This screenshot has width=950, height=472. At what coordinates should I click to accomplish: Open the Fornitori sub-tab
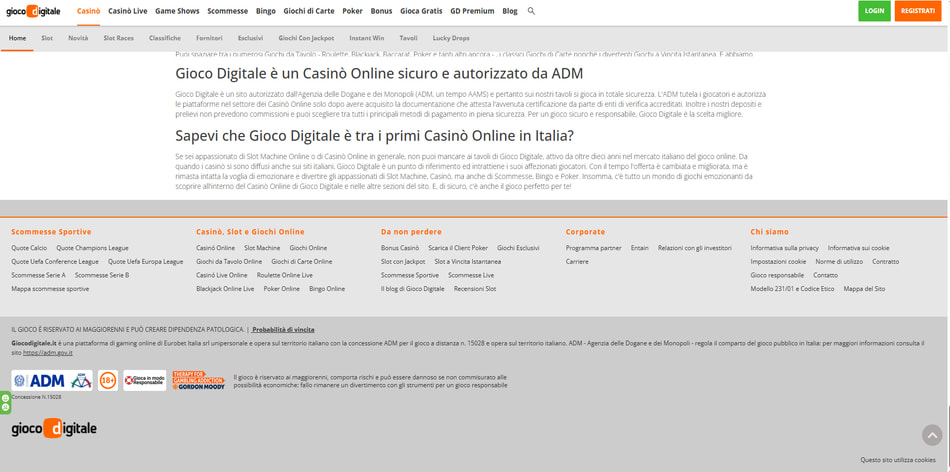tap(210, 38)
